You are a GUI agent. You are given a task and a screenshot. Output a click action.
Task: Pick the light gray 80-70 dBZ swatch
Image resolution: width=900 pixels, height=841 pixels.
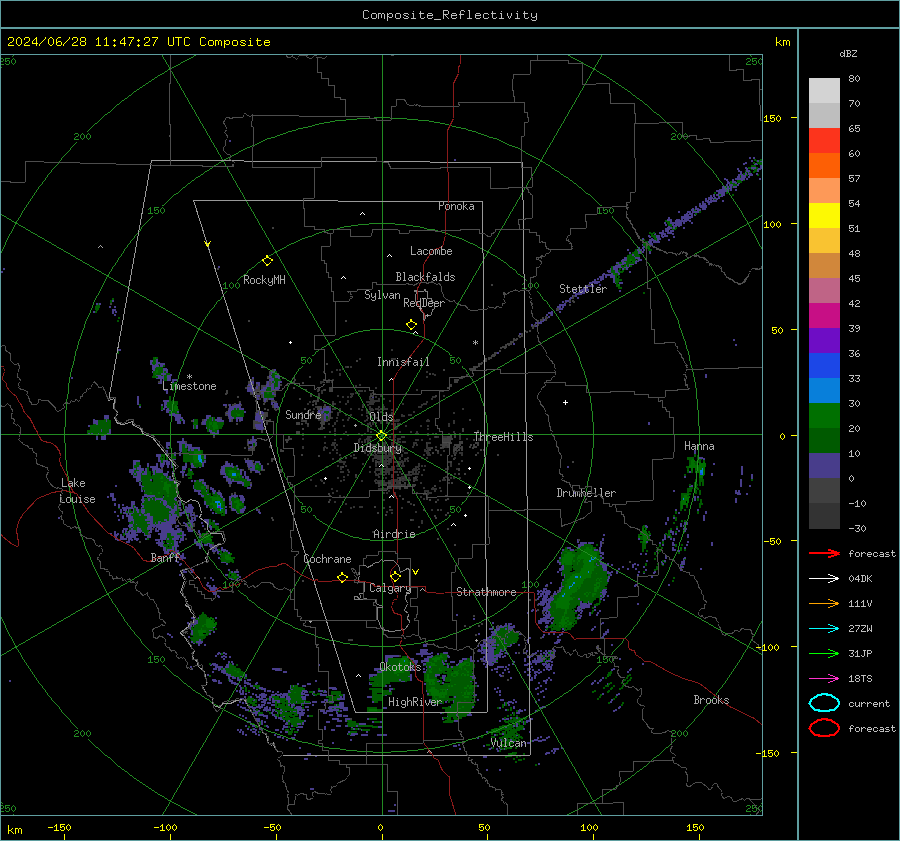coord(824,91)
